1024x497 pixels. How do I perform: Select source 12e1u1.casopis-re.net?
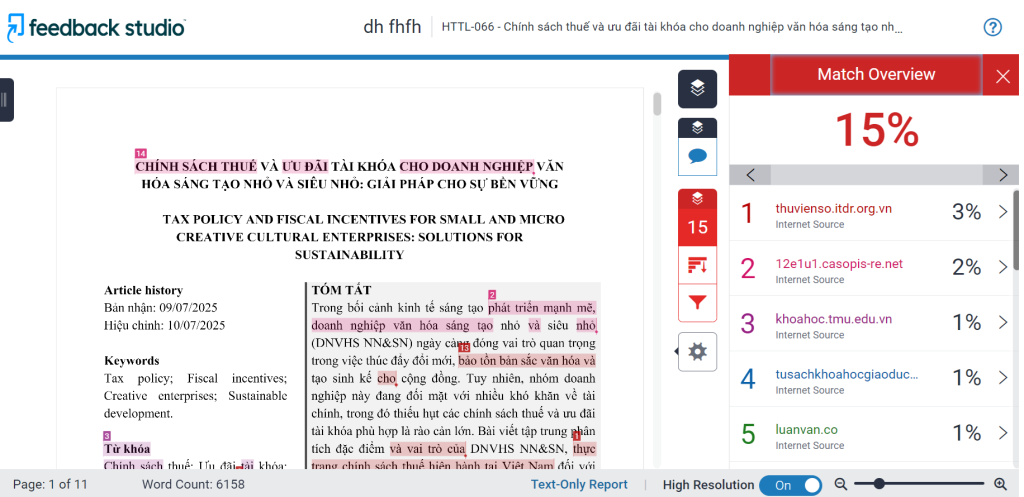tap(839, 264)
